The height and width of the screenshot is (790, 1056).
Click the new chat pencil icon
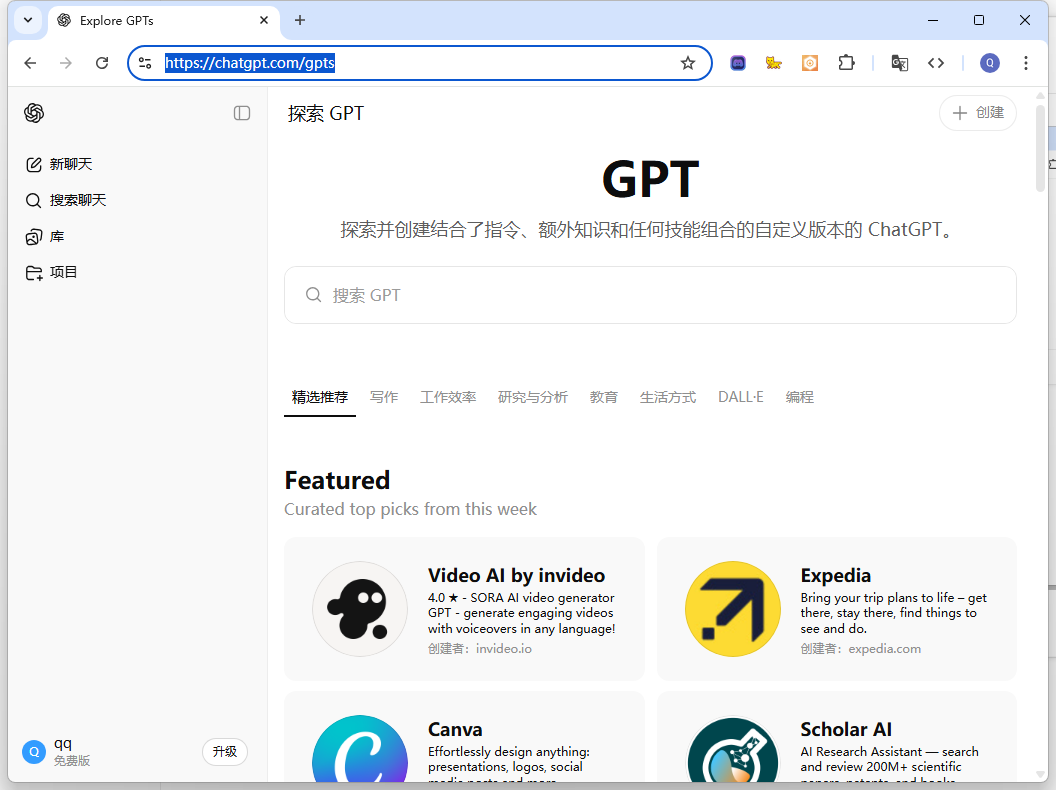[x=34, y=164]
